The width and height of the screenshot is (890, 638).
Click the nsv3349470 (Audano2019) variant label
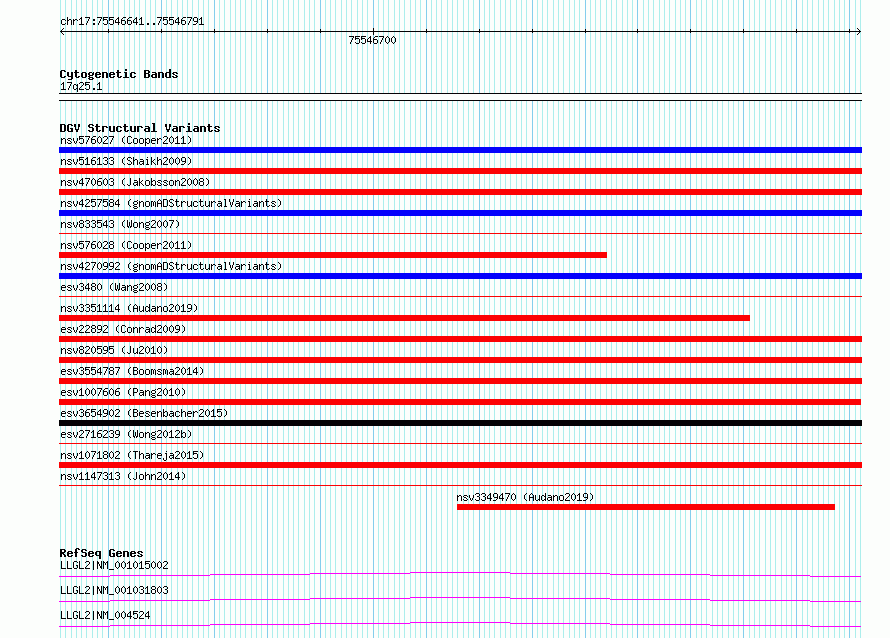[x=525, y=497]
